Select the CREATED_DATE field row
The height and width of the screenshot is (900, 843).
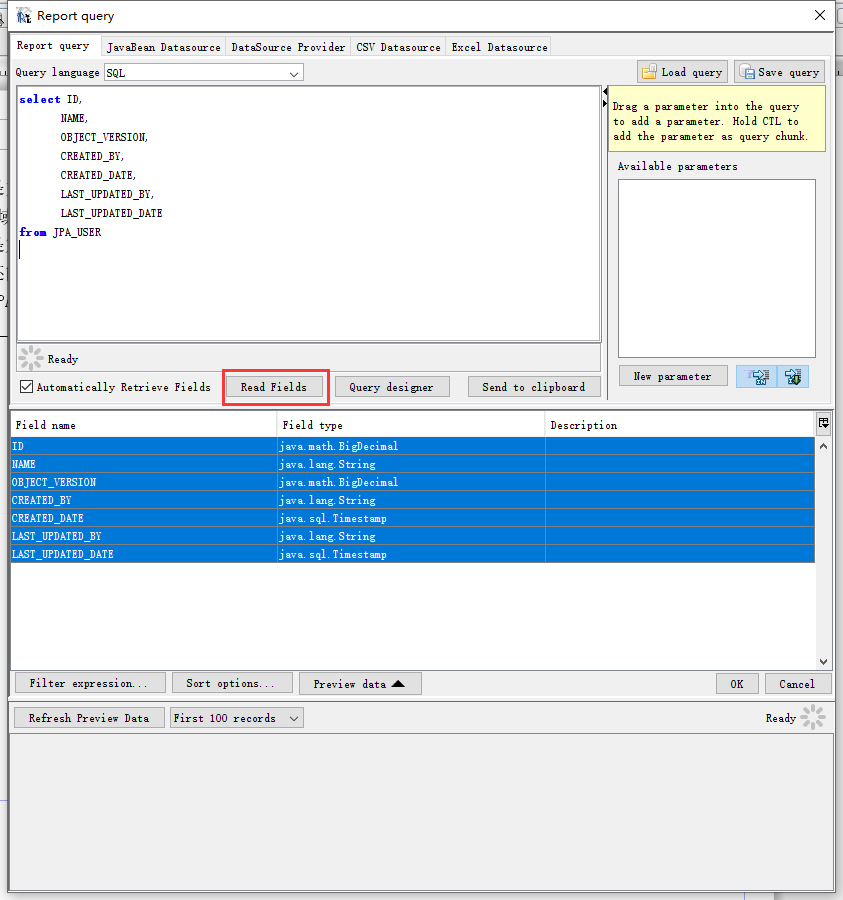pyautogui.click(x=413, y=518)
